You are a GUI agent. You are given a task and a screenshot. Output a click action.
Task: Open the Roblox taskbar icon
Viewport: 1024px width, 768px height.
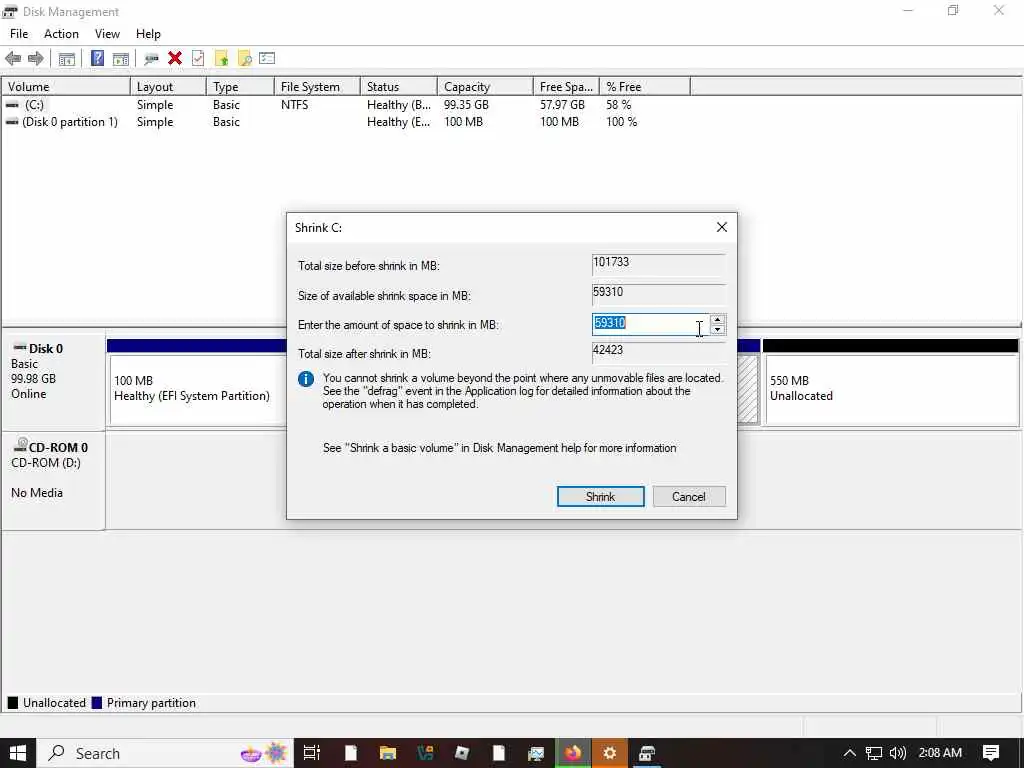coord(462,753)
